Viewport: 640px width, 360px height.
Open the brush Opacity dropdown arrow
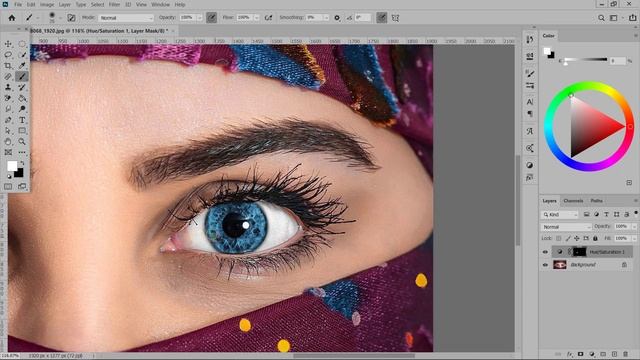pos(200,18)
